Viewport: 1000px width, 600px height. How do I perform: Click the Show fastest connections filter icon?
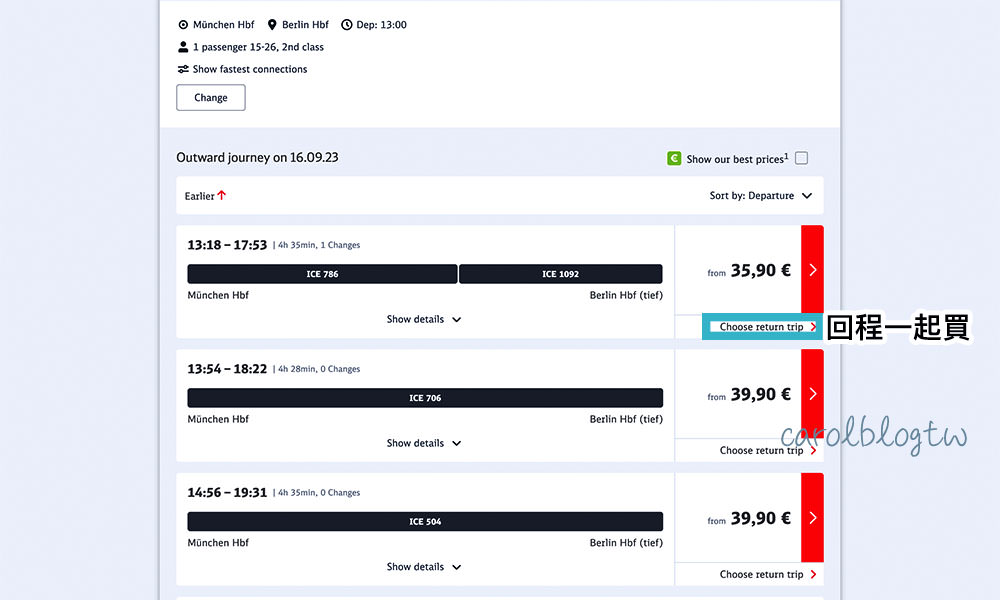(183, 69)
